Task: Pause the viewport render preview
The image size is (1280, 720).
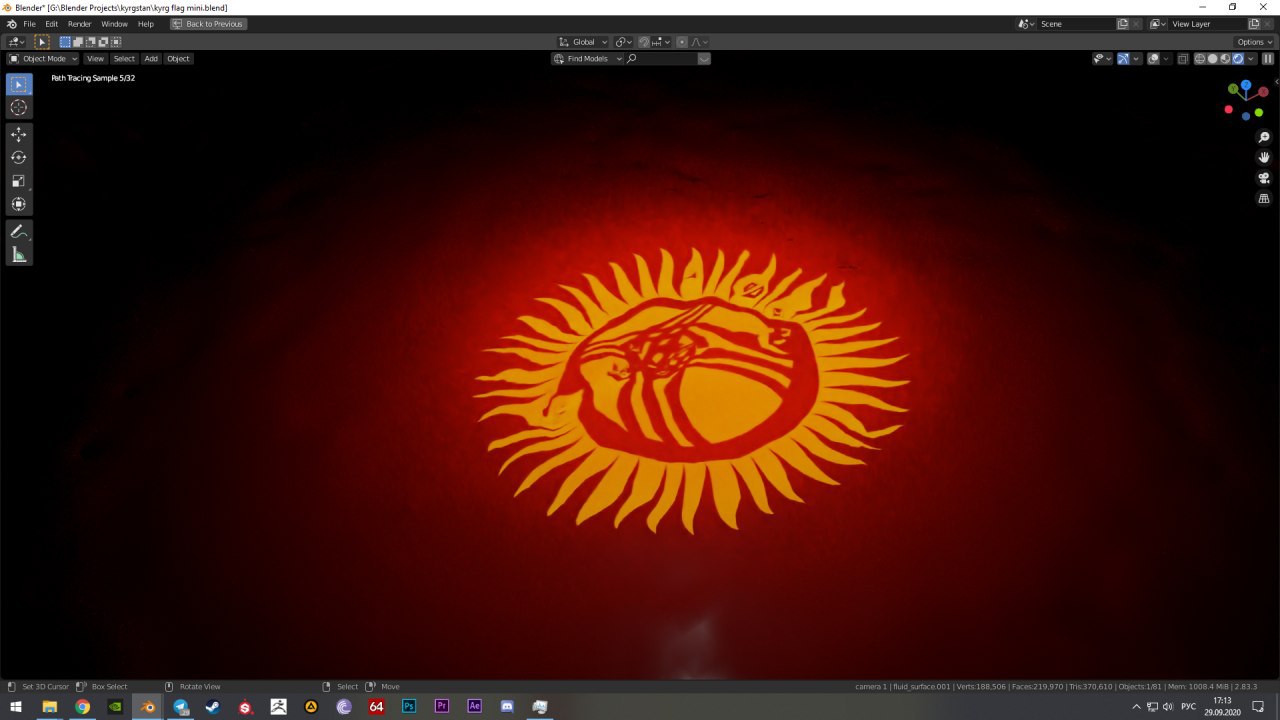Action: tap(1268, 58)
